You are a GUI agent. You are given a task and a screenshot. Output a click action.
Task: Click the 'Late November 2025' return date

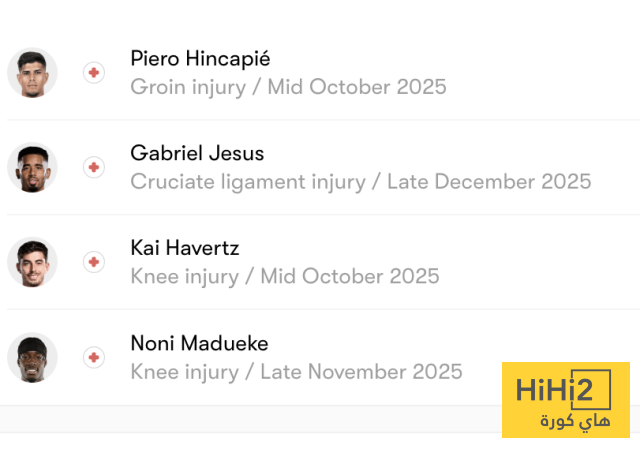coord(361,372)
